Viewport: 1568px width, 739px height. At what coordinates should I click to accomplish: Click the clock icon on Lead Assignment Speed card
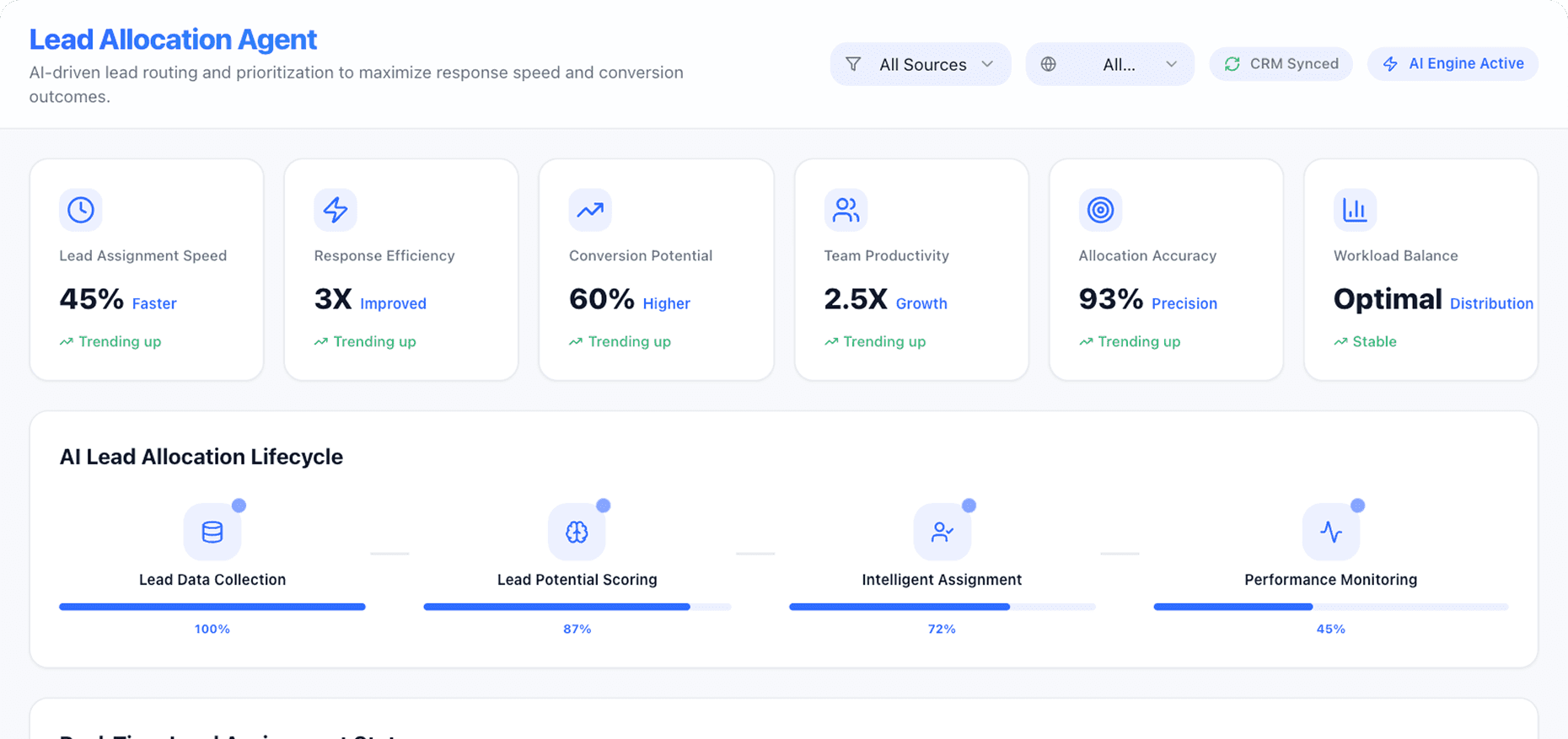point(81,210)
